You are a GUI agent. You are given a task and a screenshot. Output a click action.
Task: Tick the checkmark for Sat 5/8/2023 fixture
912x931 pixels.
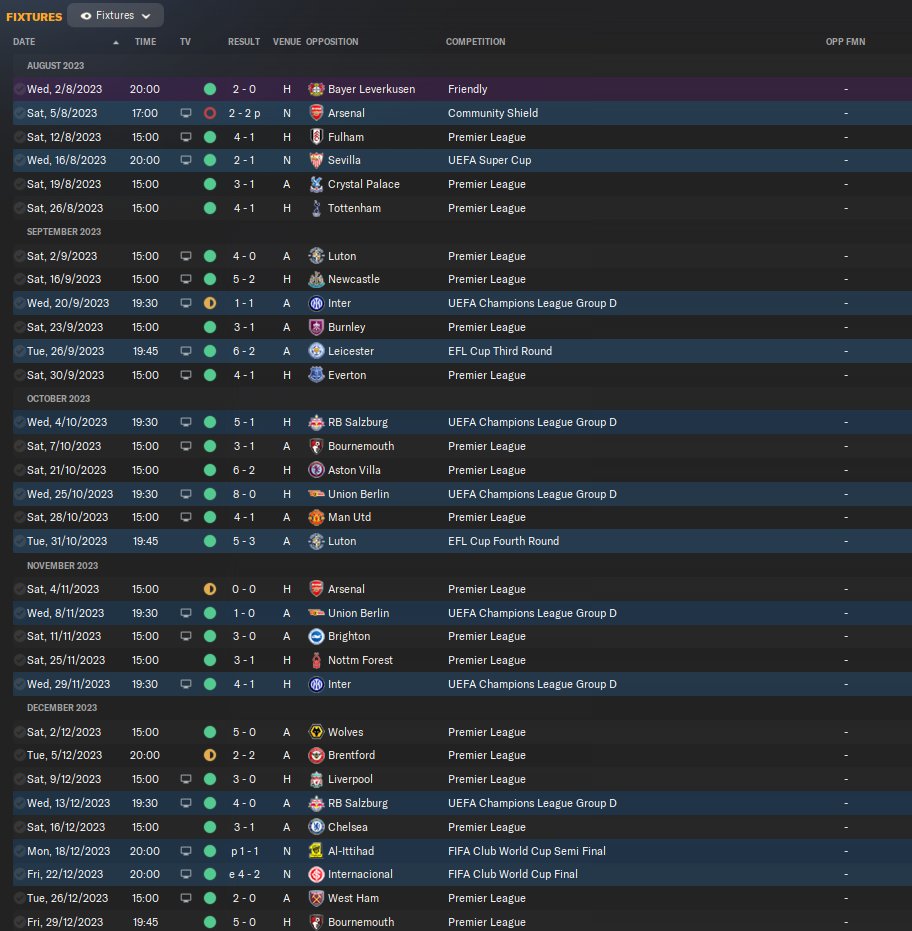click(x=20, y=113)
